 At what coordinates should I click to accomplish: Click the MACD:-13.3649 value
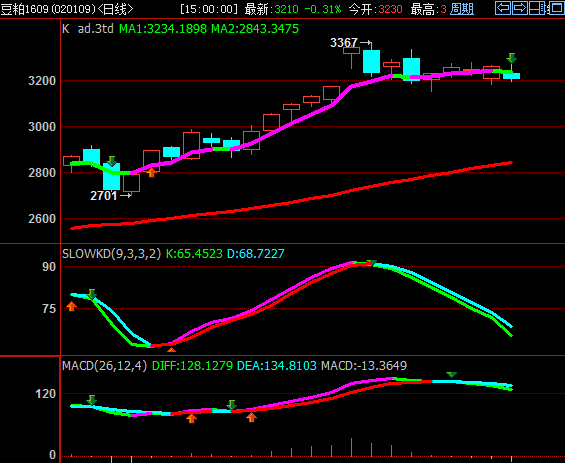click(364, 366)
